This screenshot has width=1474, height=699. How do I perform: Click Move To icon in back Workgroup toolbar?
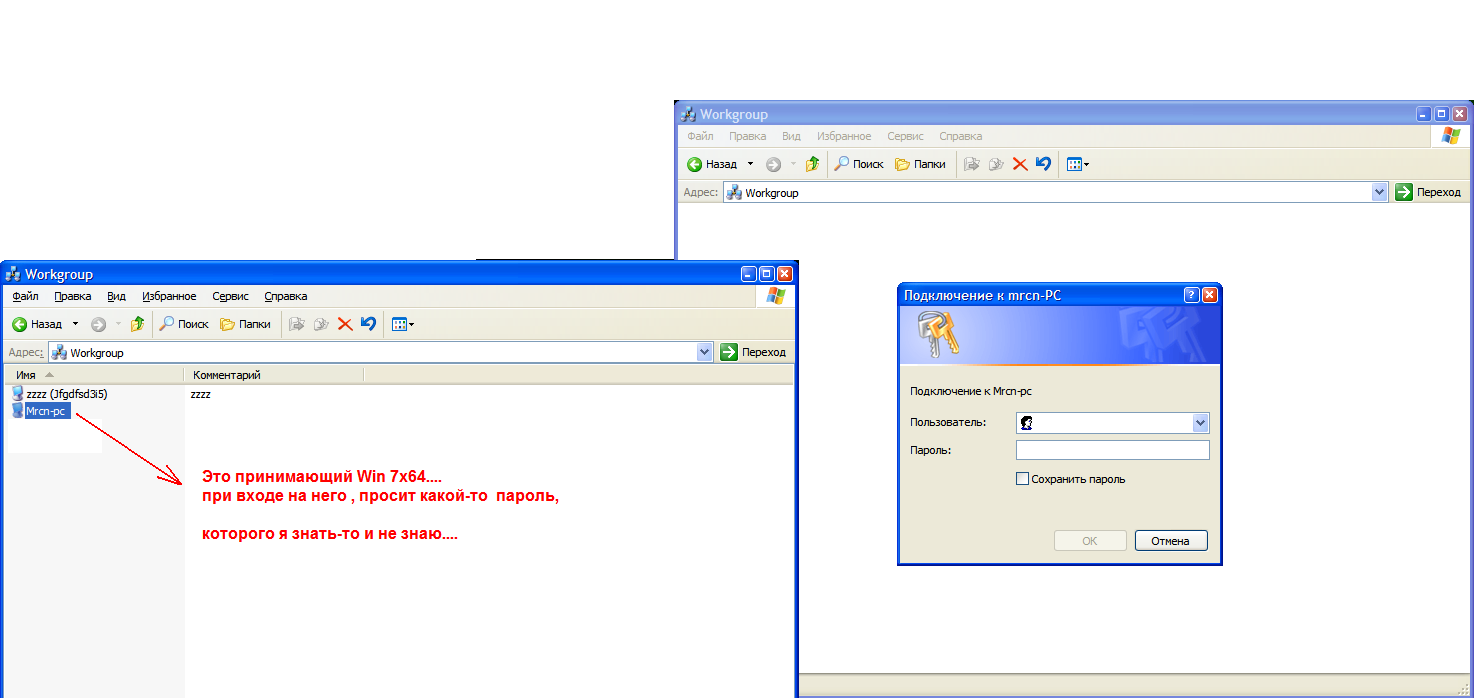tap(971, 164)
